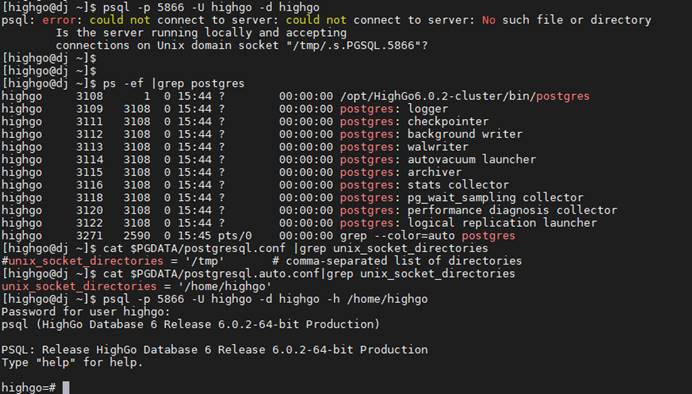Click the 'postgres: checkpointer' process entry
The image size is (692, 394).
[x=414, y=121]
